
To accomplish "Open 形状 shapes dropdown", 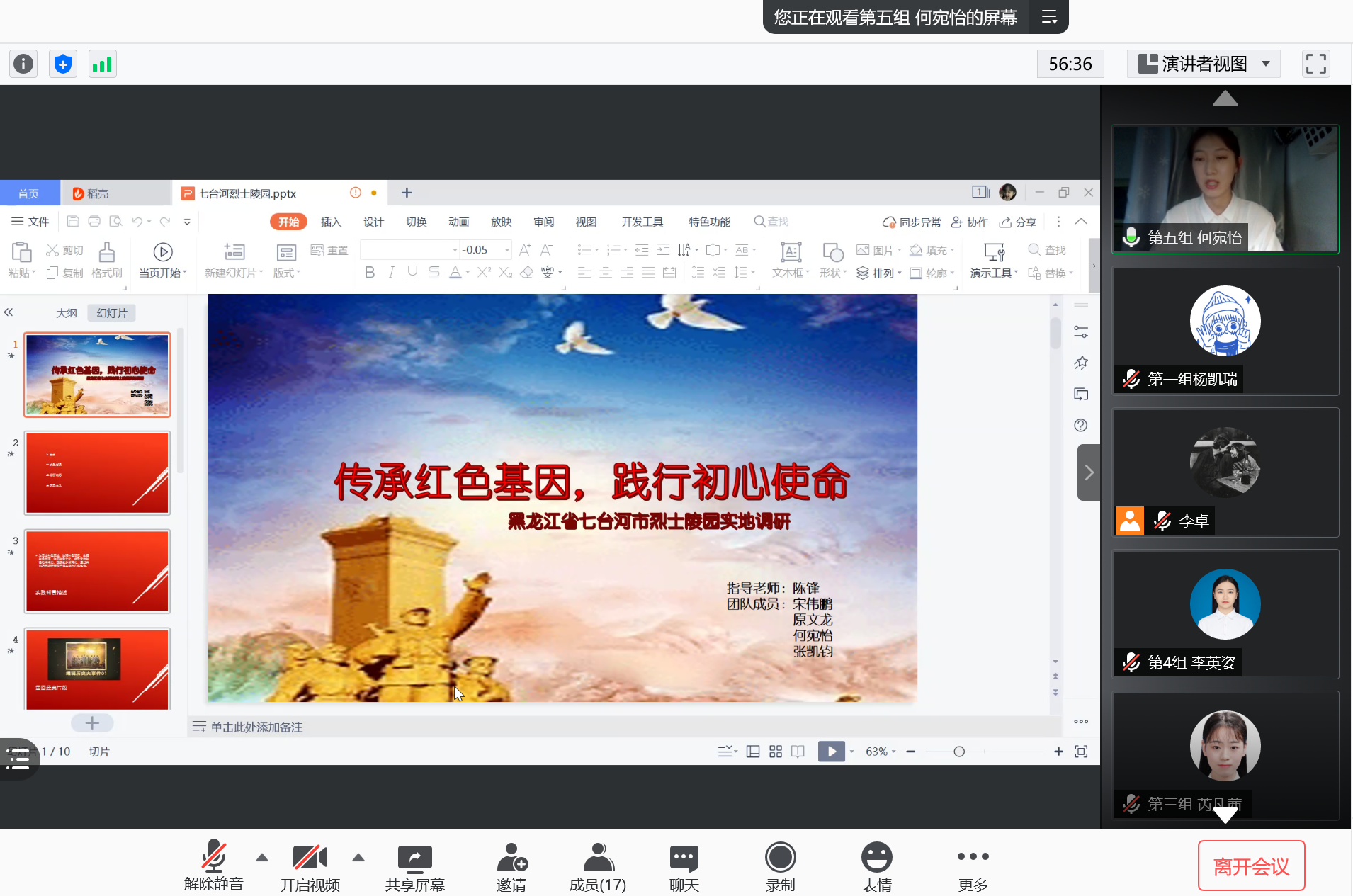I will (x=833, y=260).
